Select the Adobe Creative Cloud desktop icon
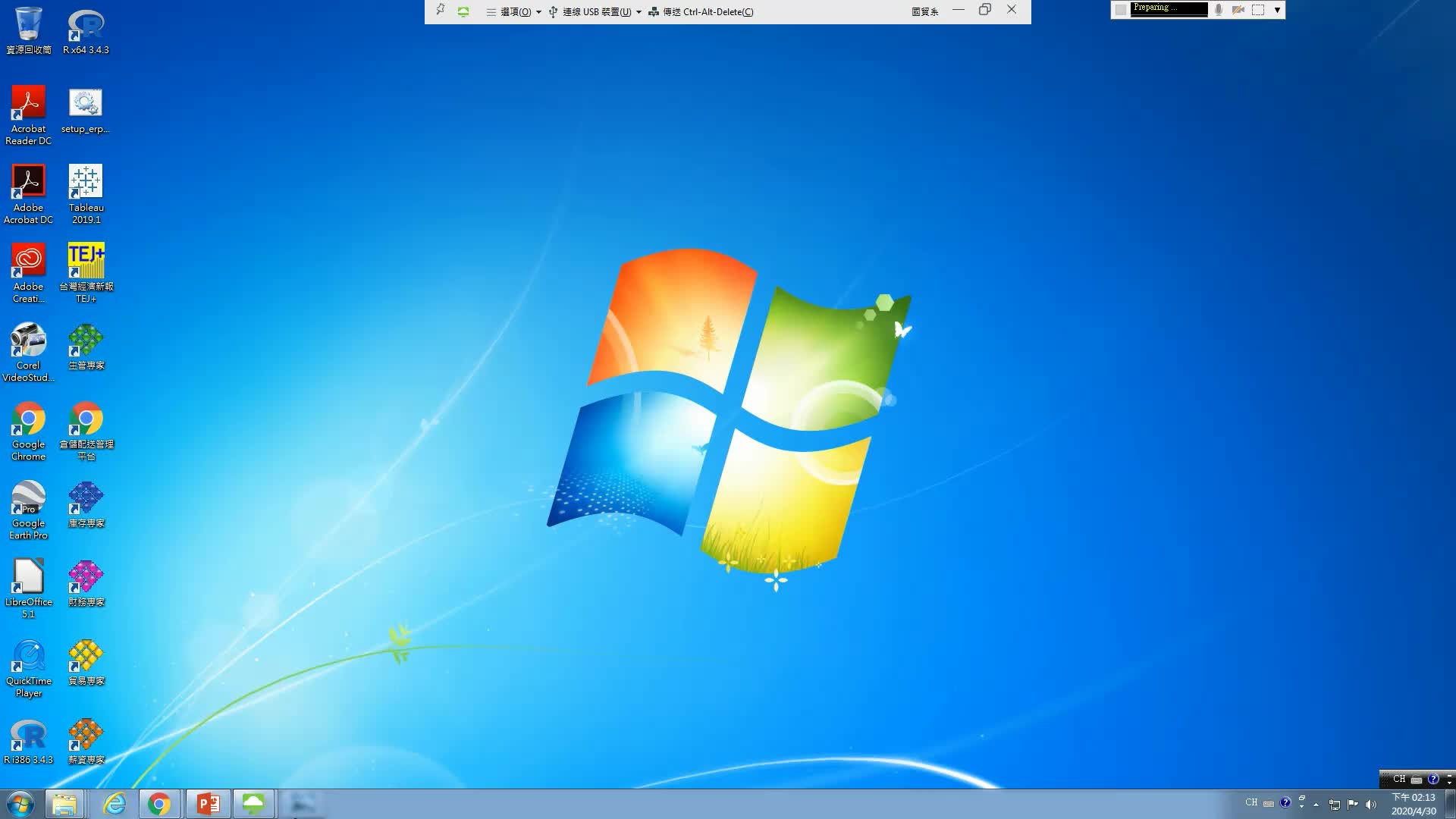This screenshot has width=1456, height=819. (29, 273)
